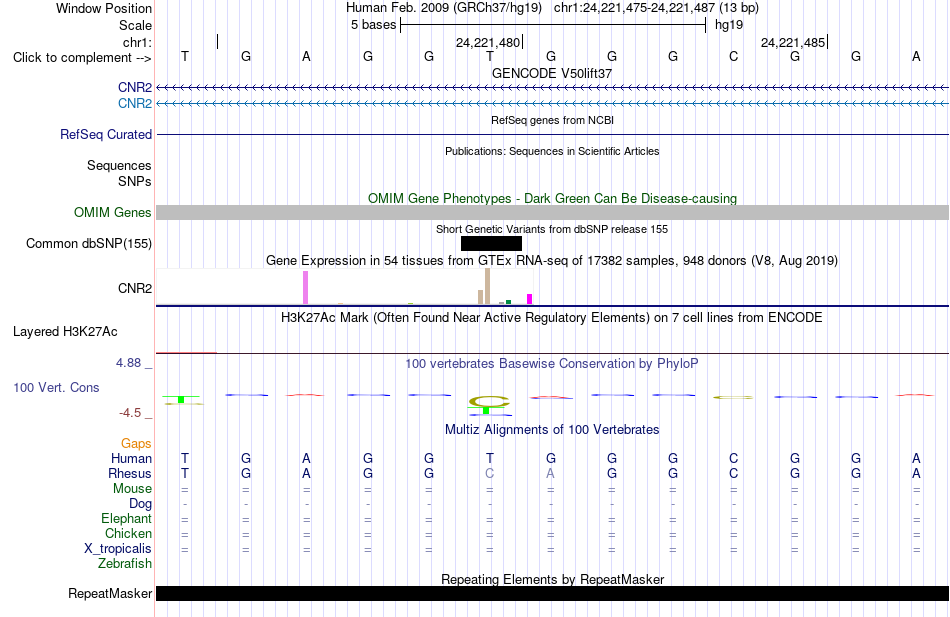
Task: Click the 24,221,480 ruler coordinate
Action: click(x=488, y=42)
